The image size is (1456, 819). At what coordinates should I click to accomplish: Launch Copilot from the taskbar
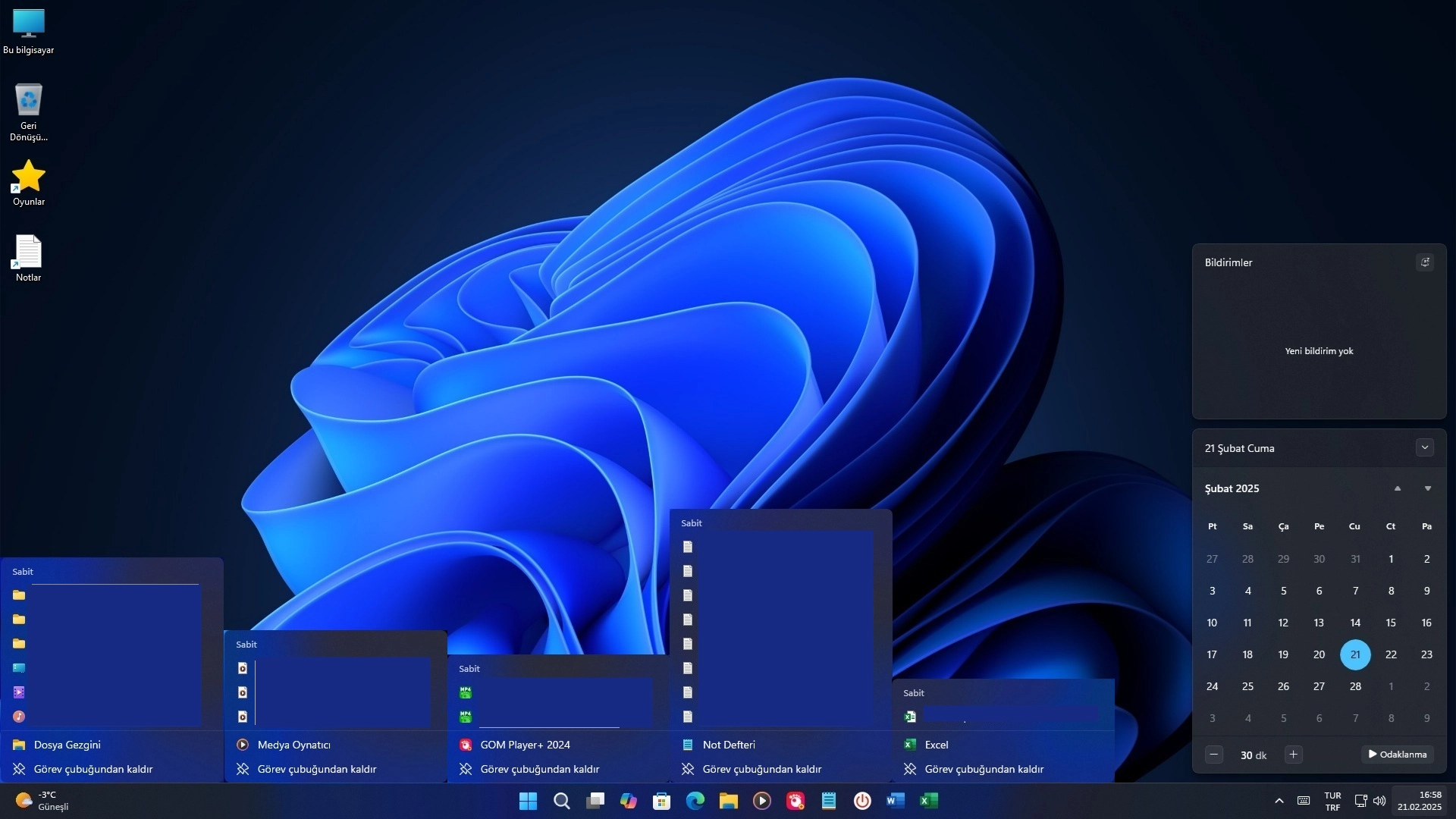point(629,801)
